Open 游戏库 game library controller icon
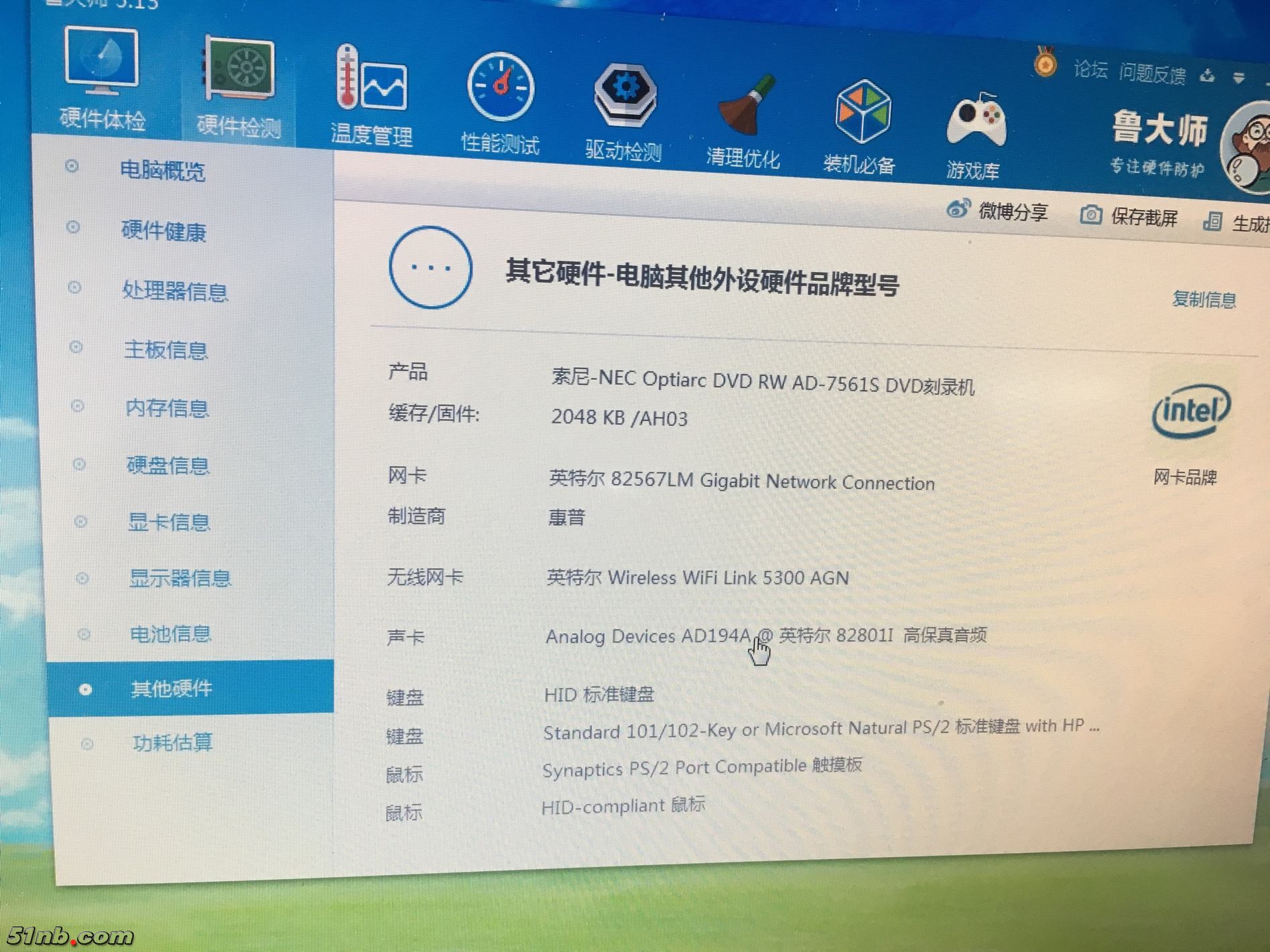The height and width of the screenshot is (952, 1270). point(974,134)
